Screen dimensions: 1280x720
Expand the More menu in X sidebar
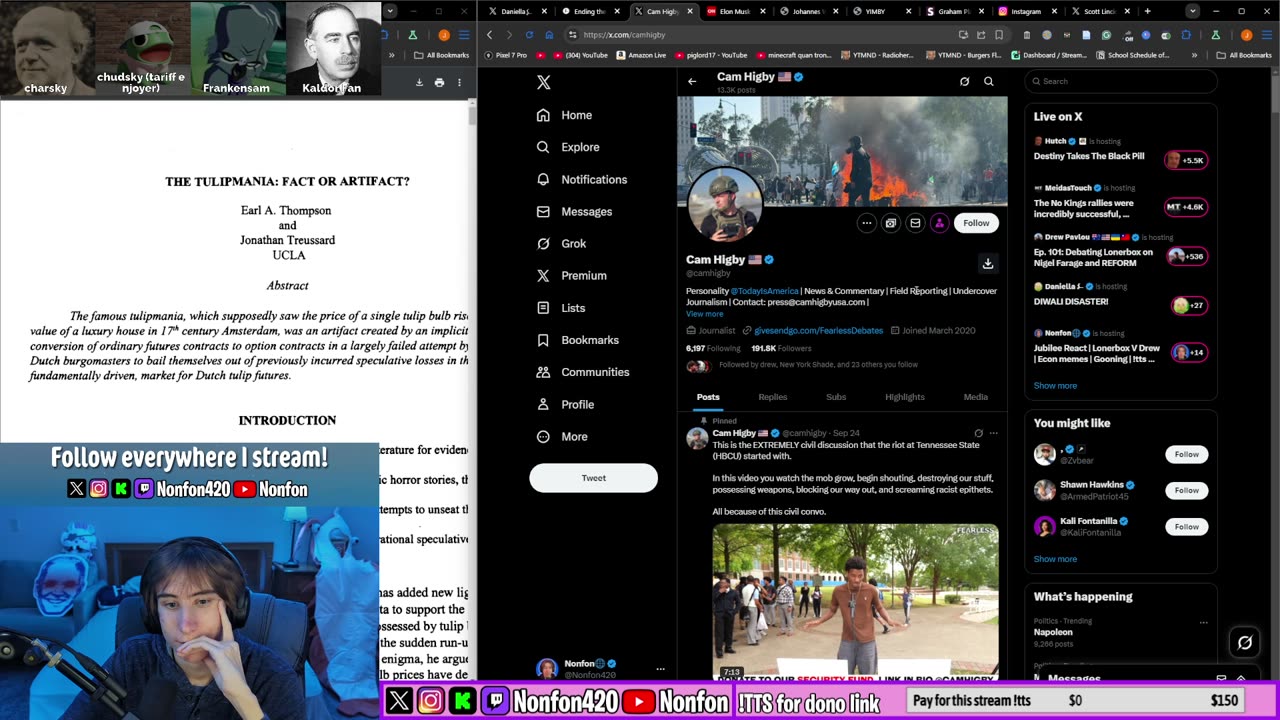point(562,436)
